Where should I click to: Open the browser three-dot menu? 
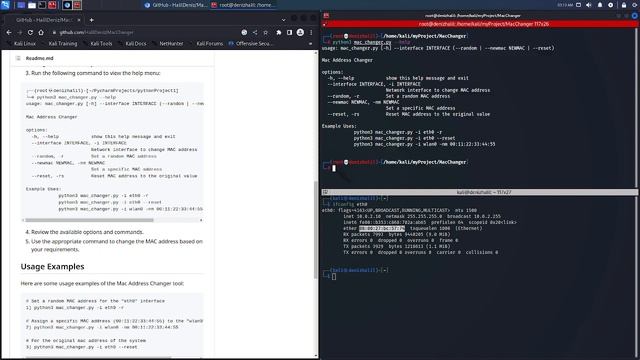(x=311, y=32)
